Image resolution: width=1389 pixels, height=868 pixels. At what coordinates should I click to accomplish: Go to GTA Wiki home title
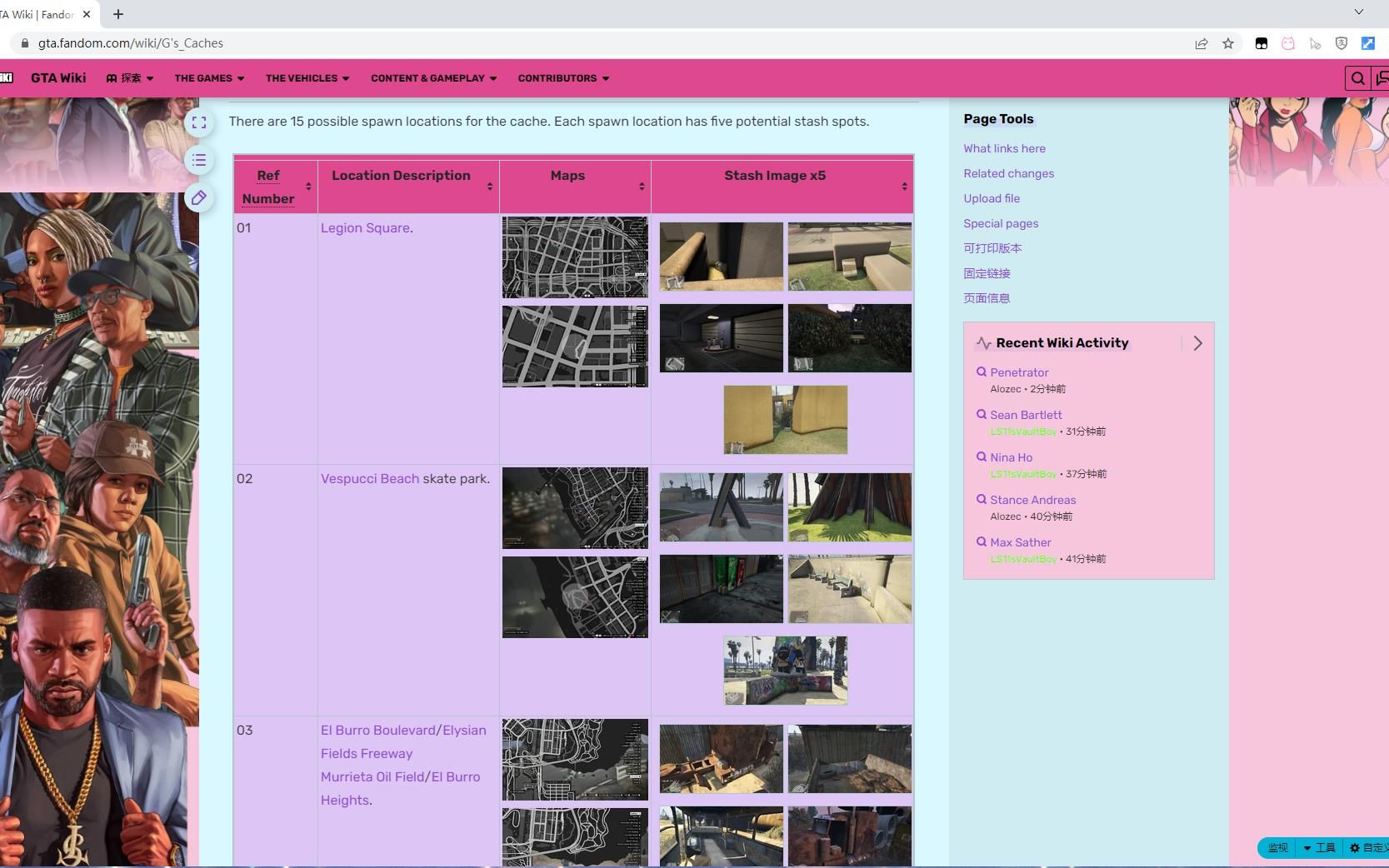[58, 77]
